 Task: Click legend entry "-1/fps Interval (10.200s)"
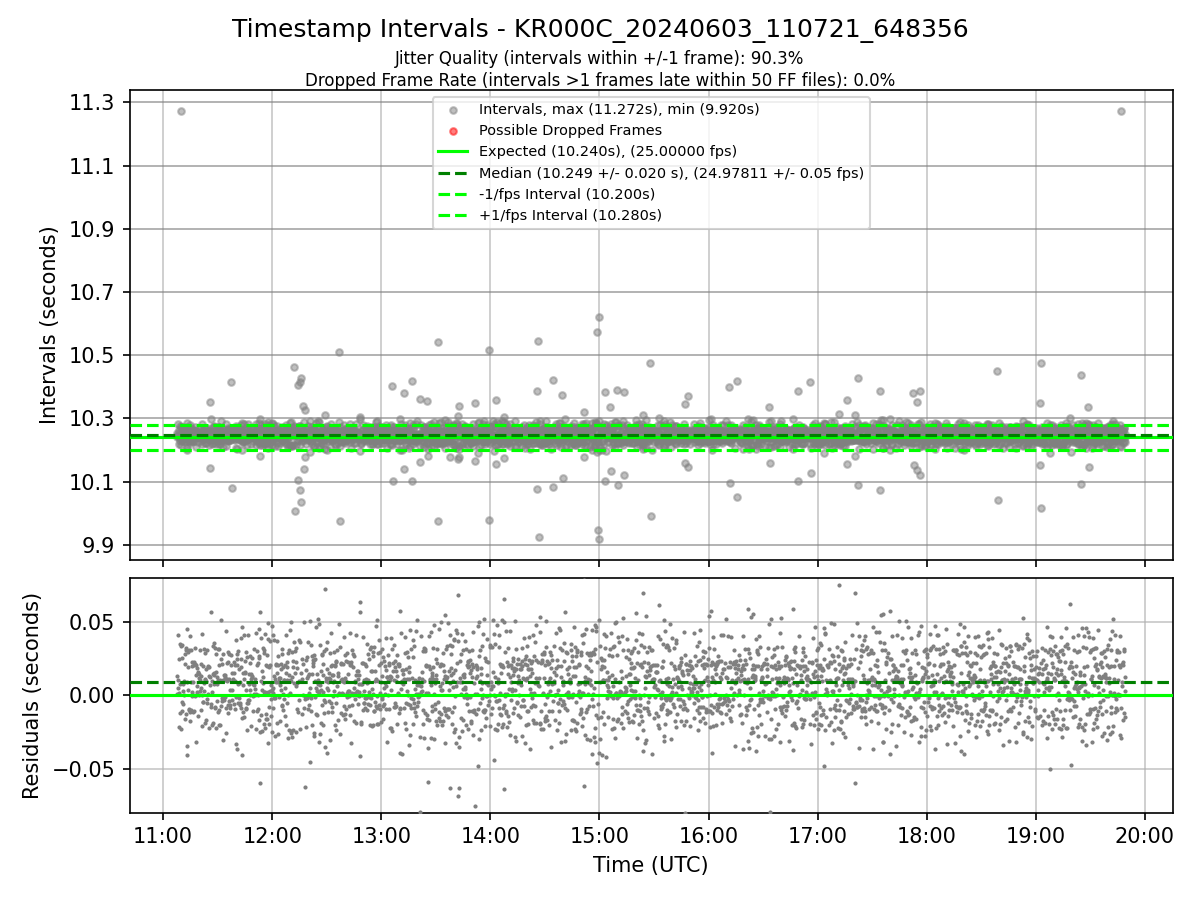[567, 194]
